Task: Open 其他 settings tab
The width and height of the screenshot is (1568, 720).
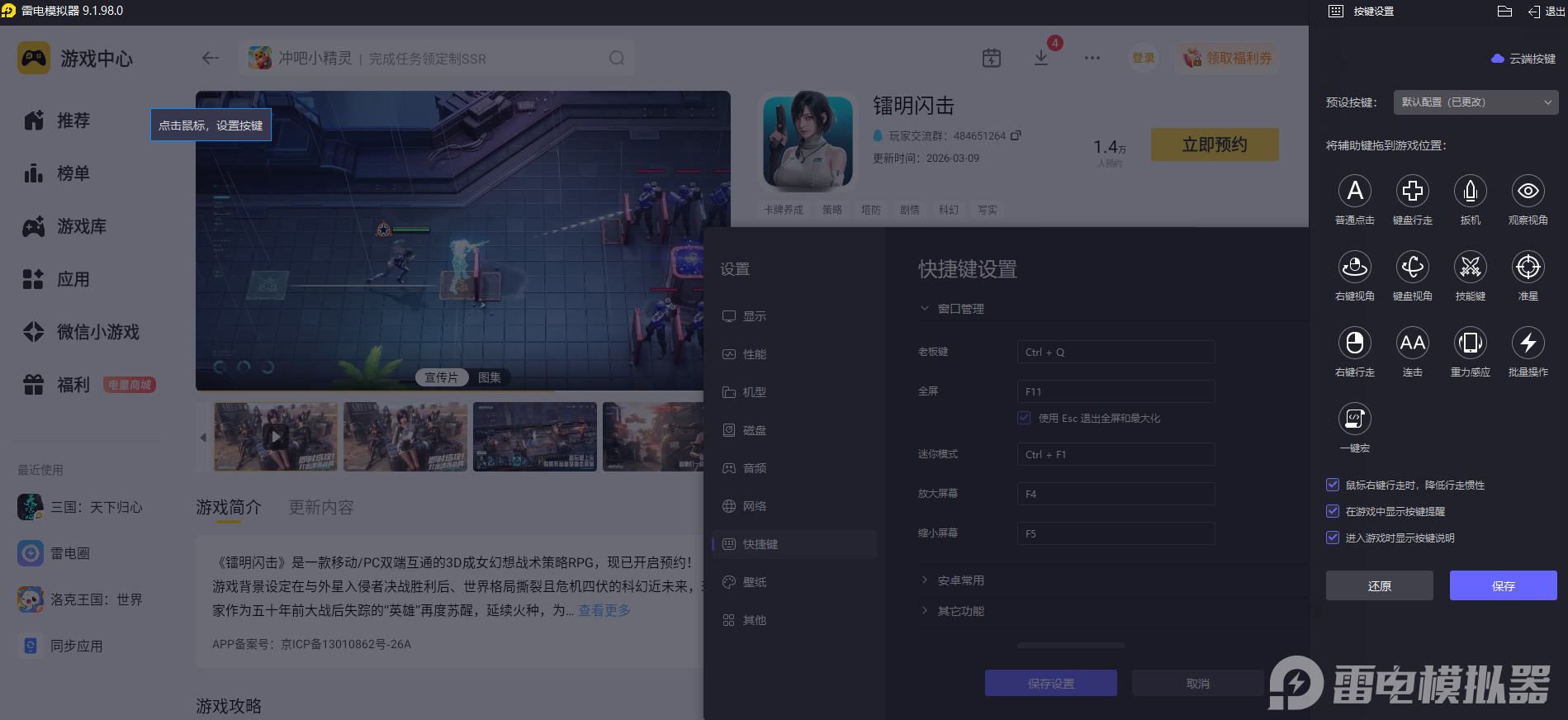Action: point(794,620)
